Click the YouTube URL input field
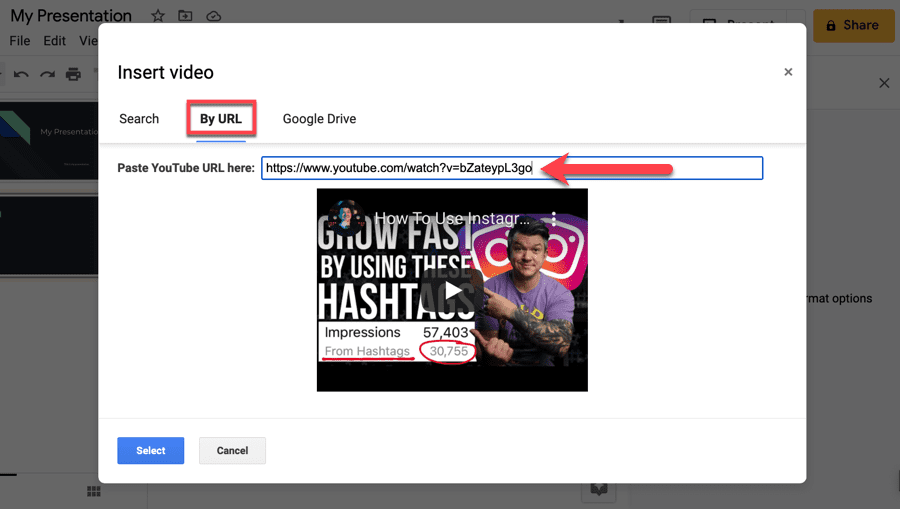Screen dimensions: 900x509 coord(512,168)
